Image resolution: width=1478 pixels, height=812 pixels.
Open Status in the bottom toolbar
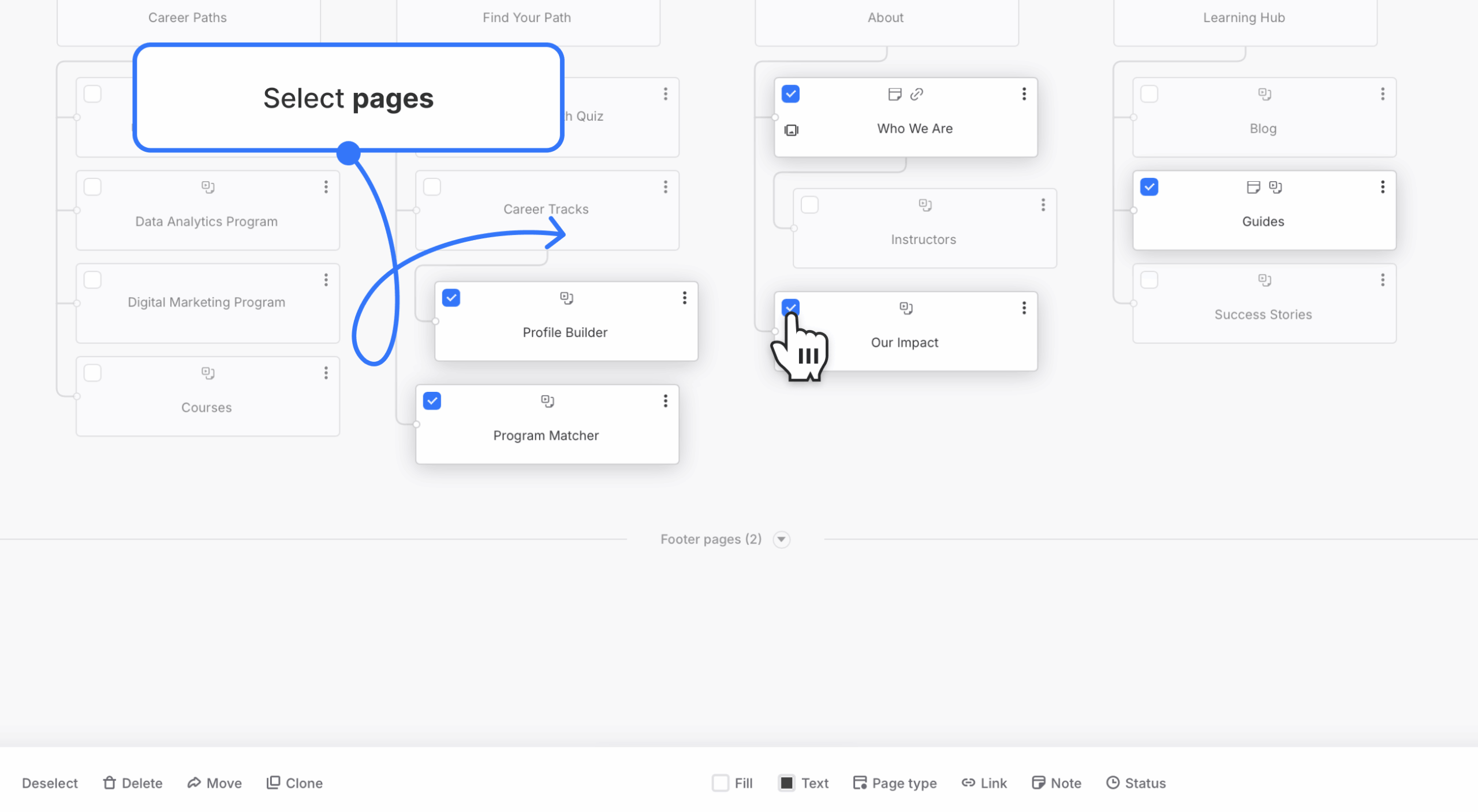point(1136,783)
